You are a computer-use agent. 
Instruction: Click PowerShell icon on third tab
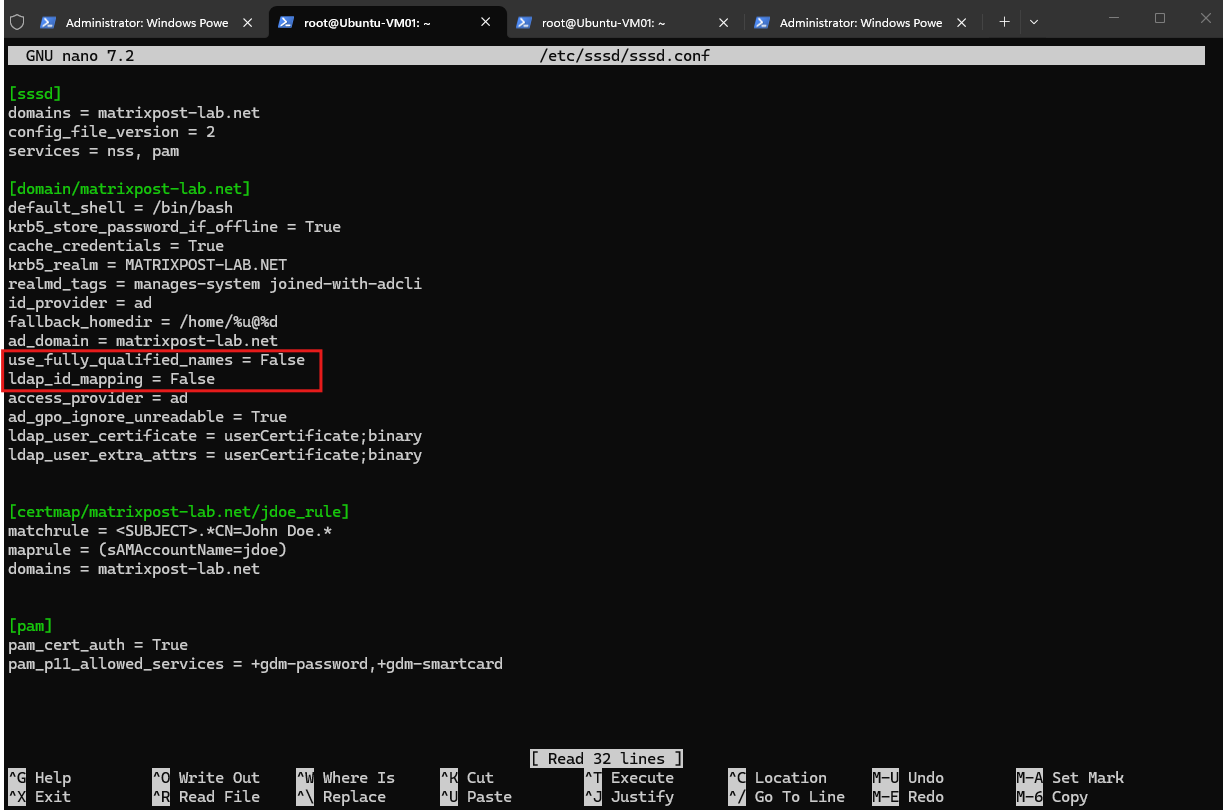pyautogui.click(x=524, y=22)
